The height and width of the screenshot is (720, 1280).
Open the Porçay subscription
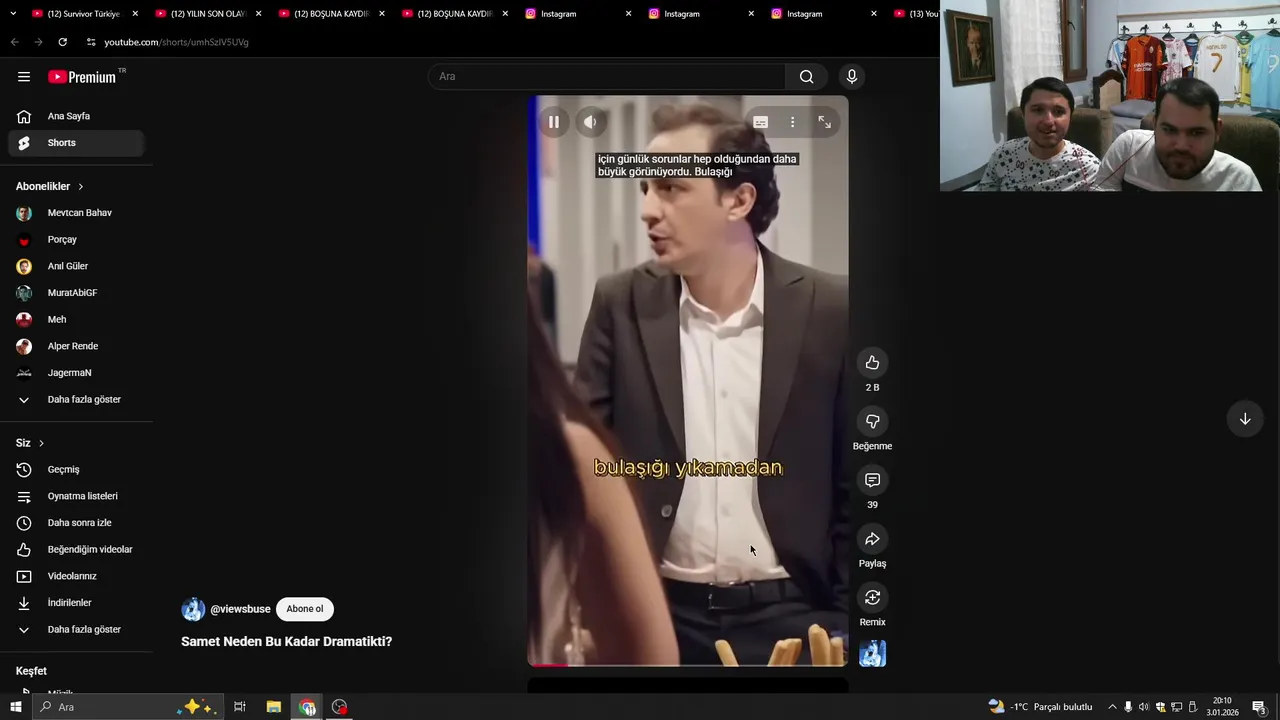click(x=76, y=240)
